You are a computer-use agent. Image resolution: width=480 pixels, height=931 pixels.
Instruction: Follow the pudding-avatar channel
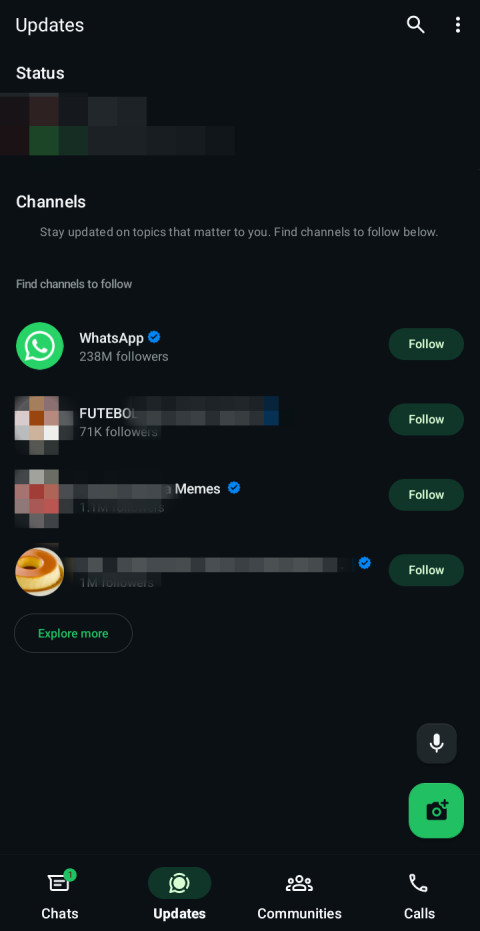coord(426,570)
